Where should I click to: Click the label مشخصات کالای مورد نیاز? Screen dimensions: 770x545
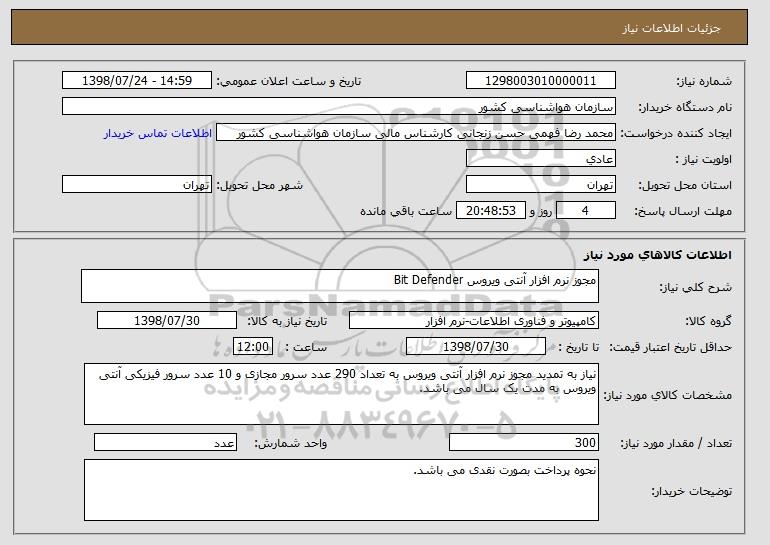668,395
